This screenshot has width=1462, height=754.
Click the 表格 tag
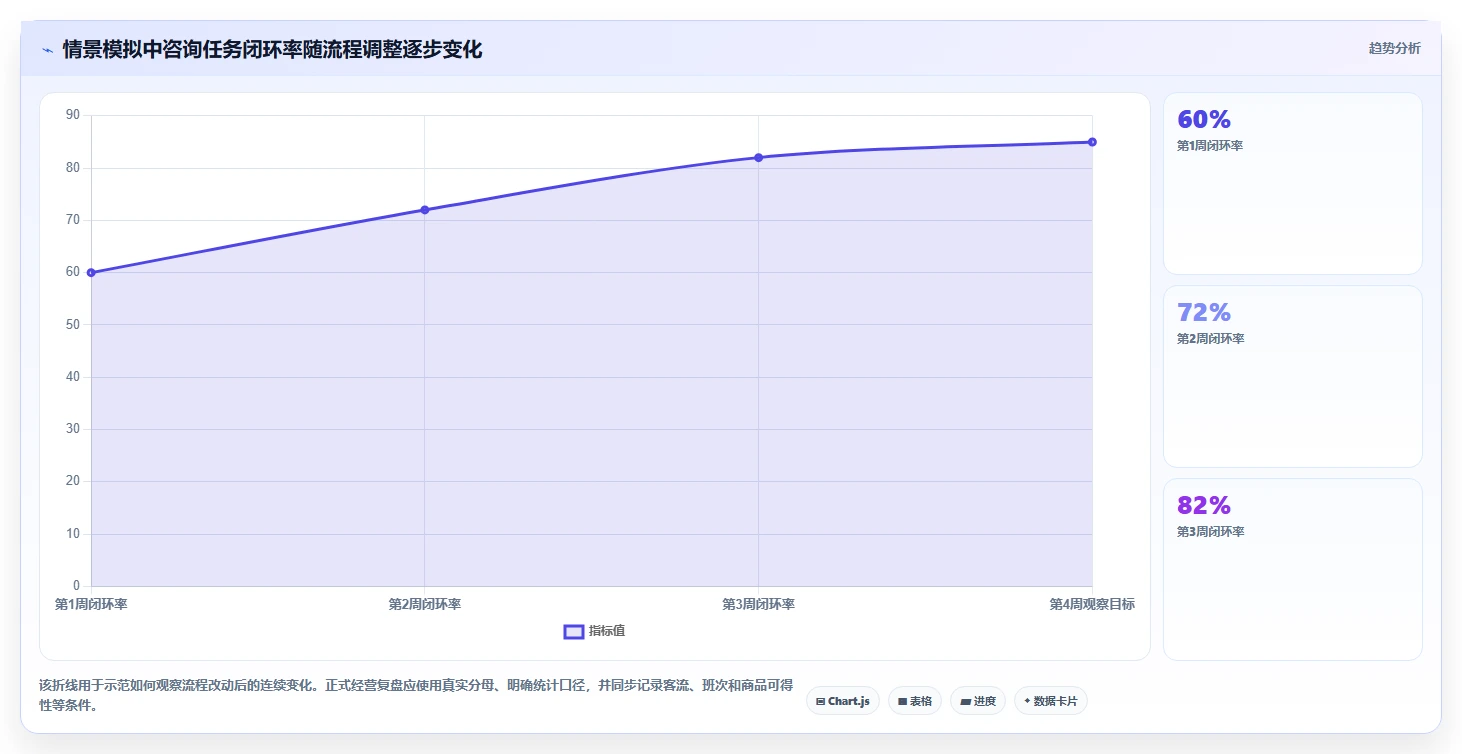click(x=915, y=701)
